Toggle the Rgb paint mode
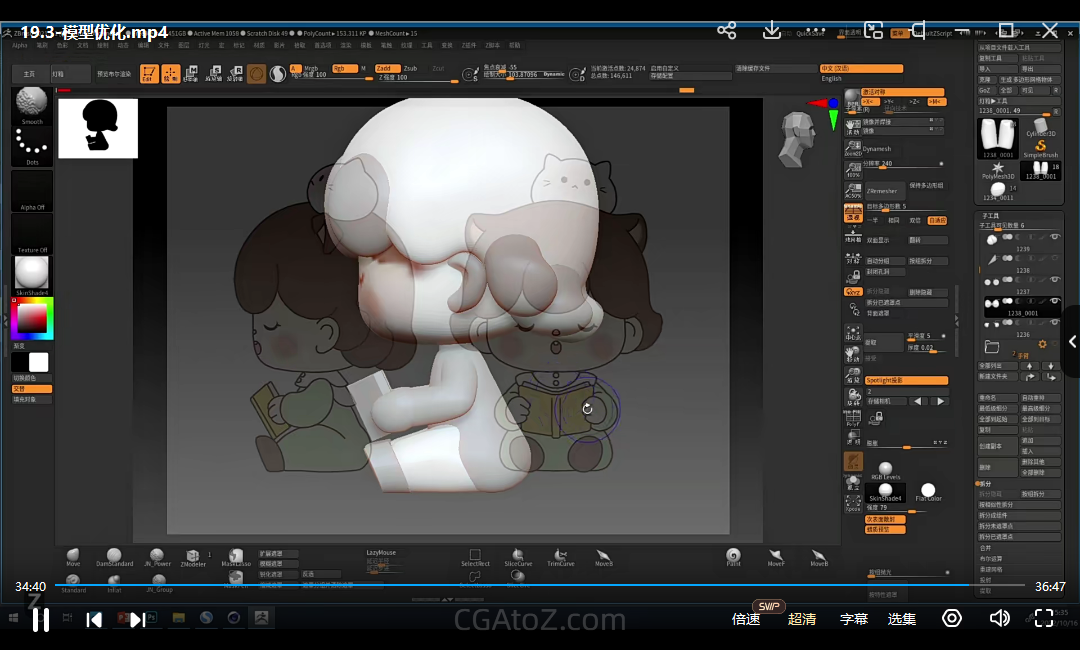Screen dimensions: 1080x650 coord(344,68)
